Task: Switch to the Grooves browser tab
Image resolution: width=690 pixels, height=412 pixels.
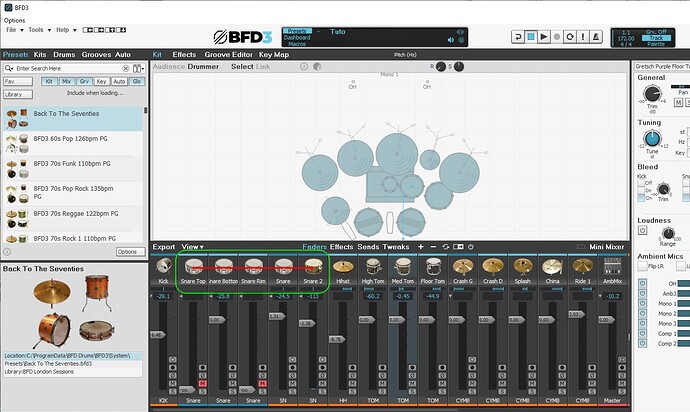Action: point(96,55)
